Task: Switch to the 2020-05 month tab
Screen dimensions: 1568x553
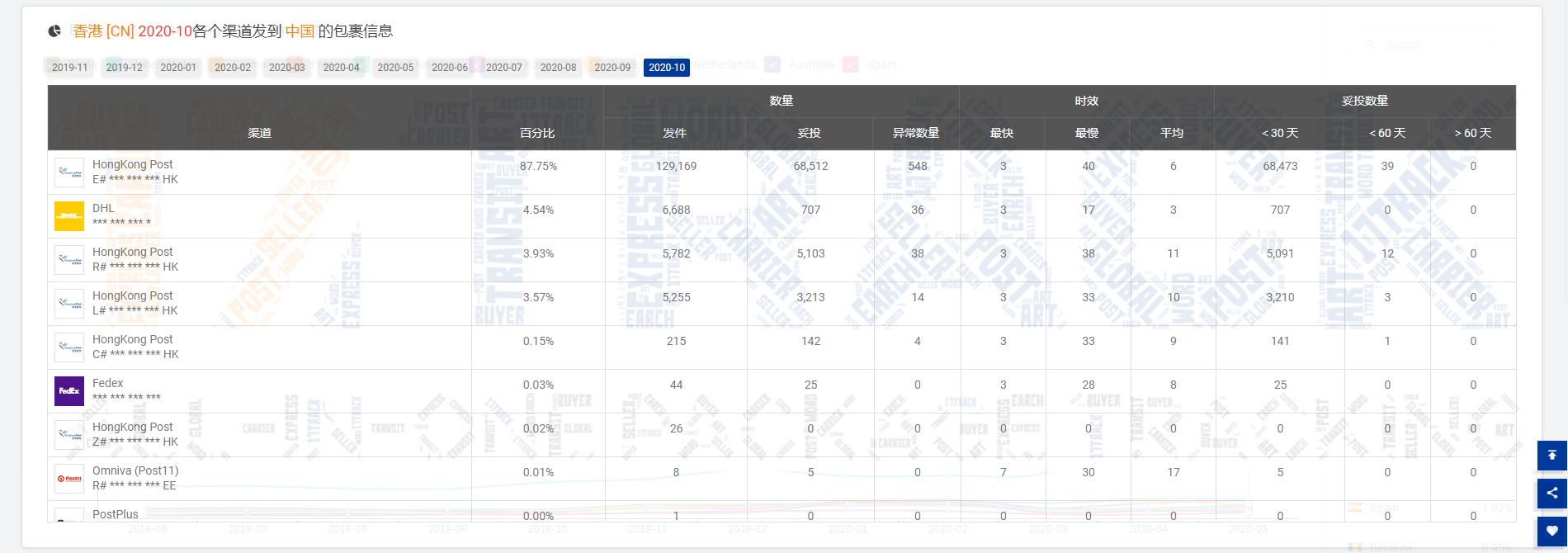Action: pyautogui.click(x=395, y=68)
